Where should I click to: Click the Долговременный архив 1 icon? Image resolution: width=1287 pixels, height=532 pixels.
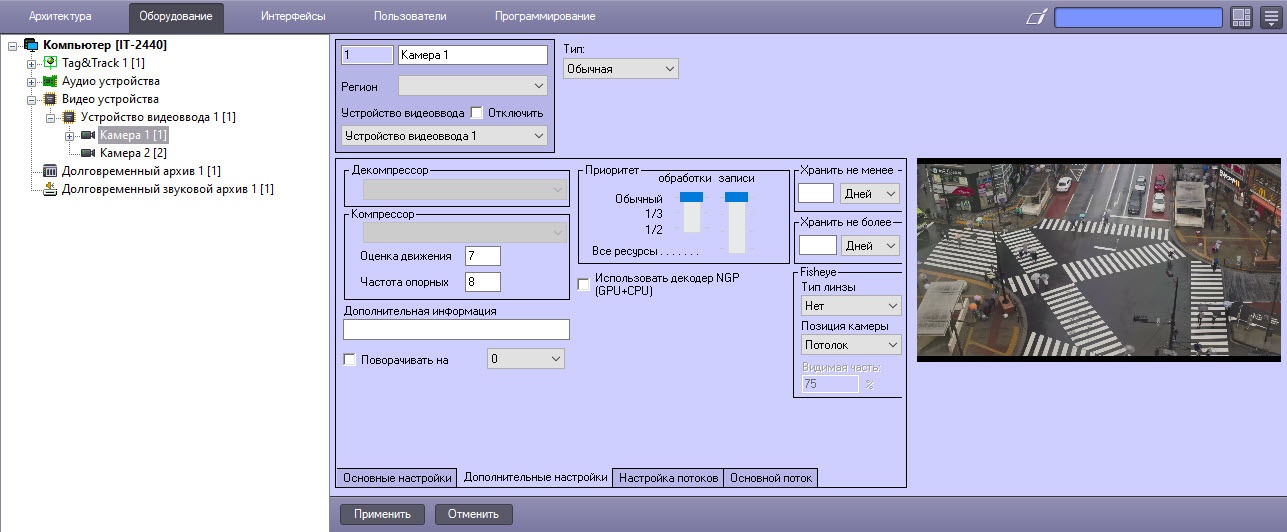point(51,171)
